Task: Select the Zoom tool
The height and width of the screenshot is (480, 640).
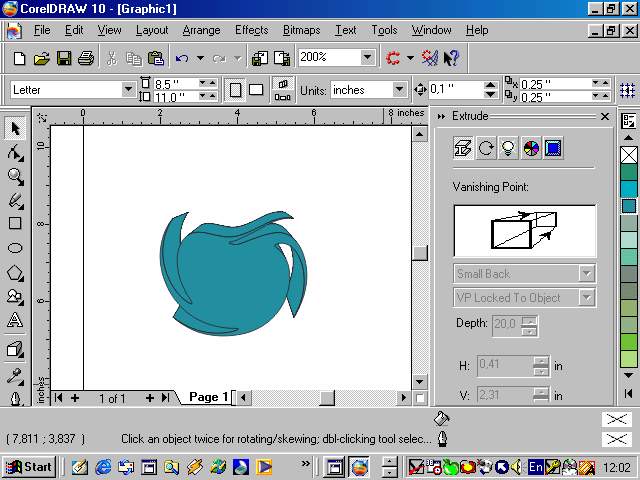Action: pyautogui.click(x=15, y=176)
